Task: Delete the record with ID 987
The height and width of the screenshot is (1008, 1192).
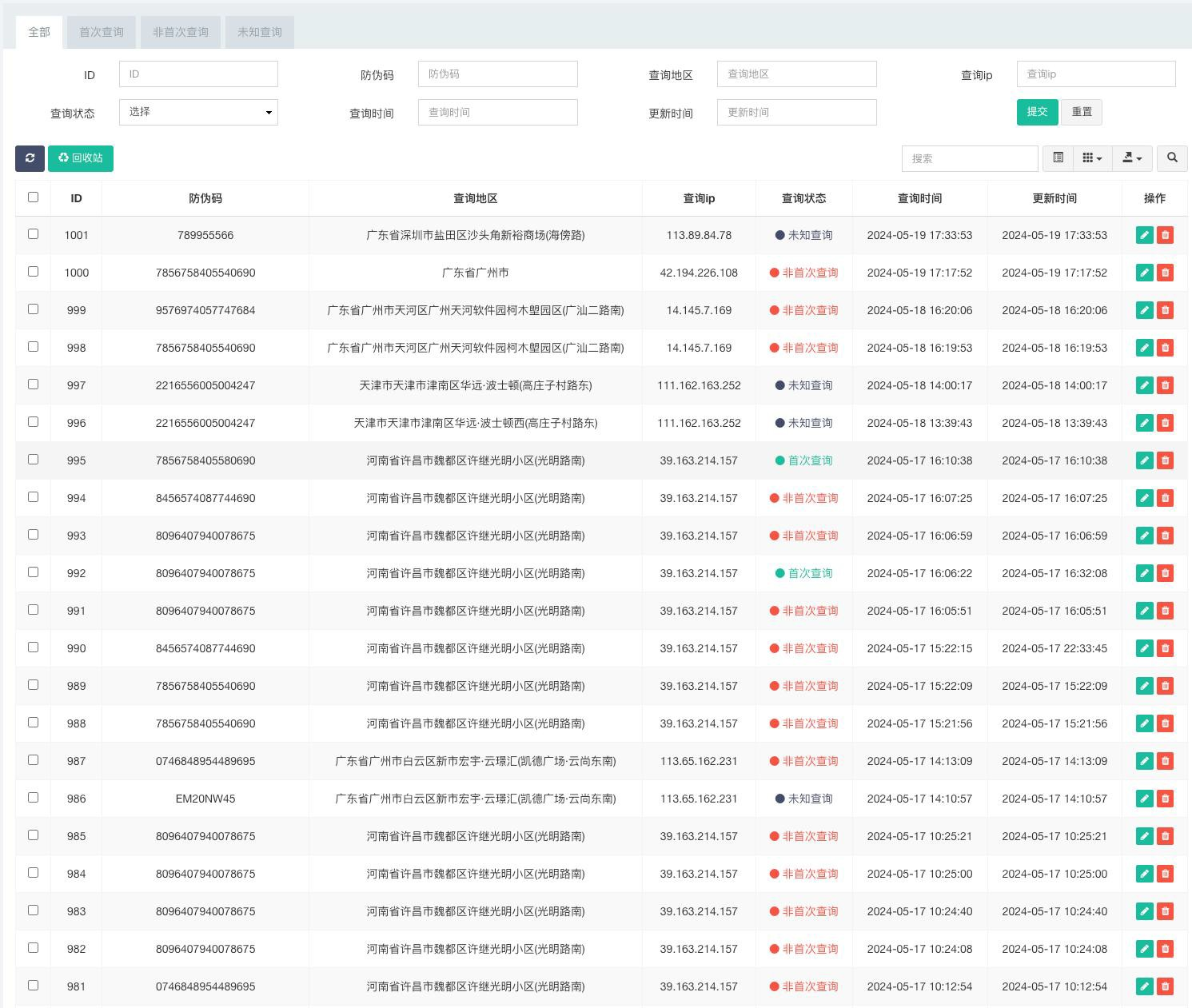Action: click(1165, 761)
